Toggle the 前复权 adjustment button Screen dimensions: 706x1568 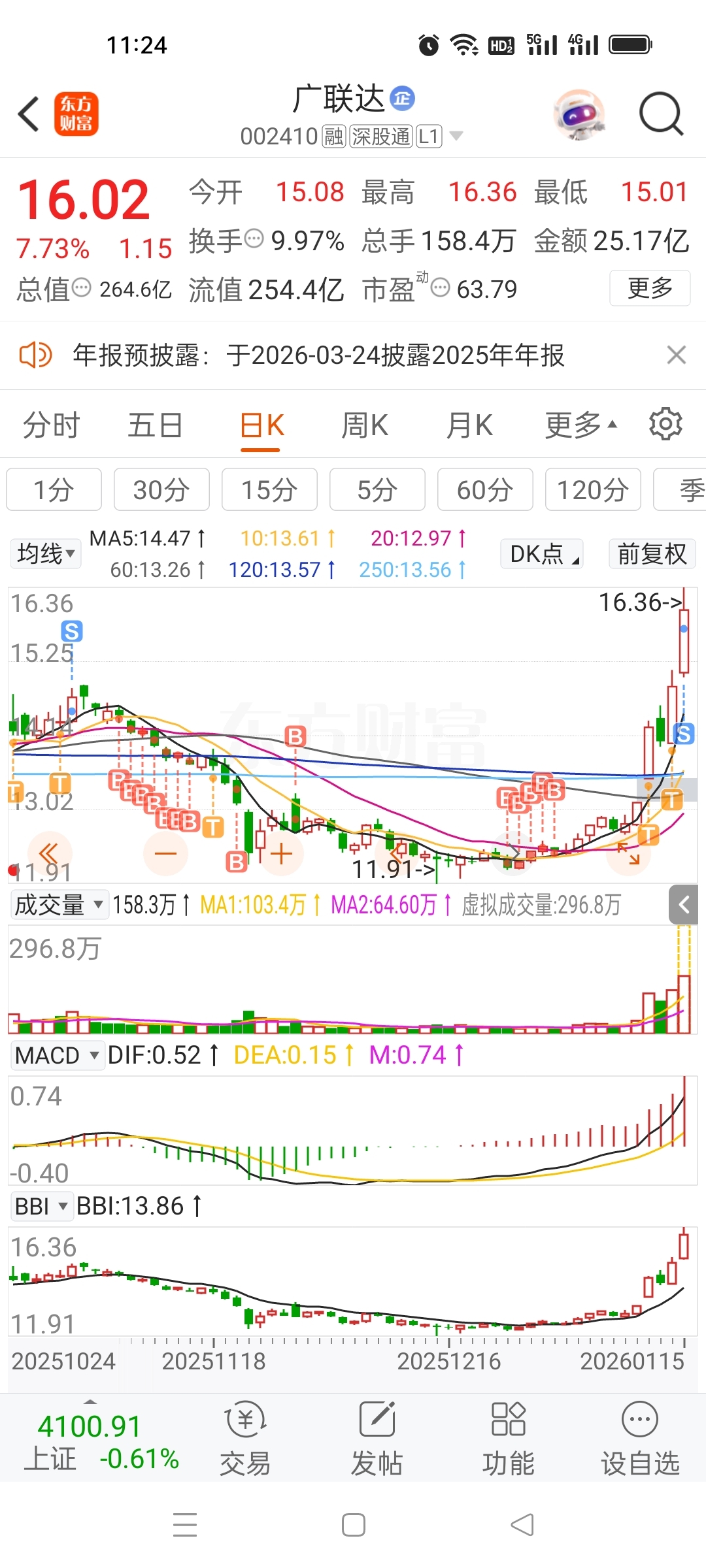tap(652, 554)
